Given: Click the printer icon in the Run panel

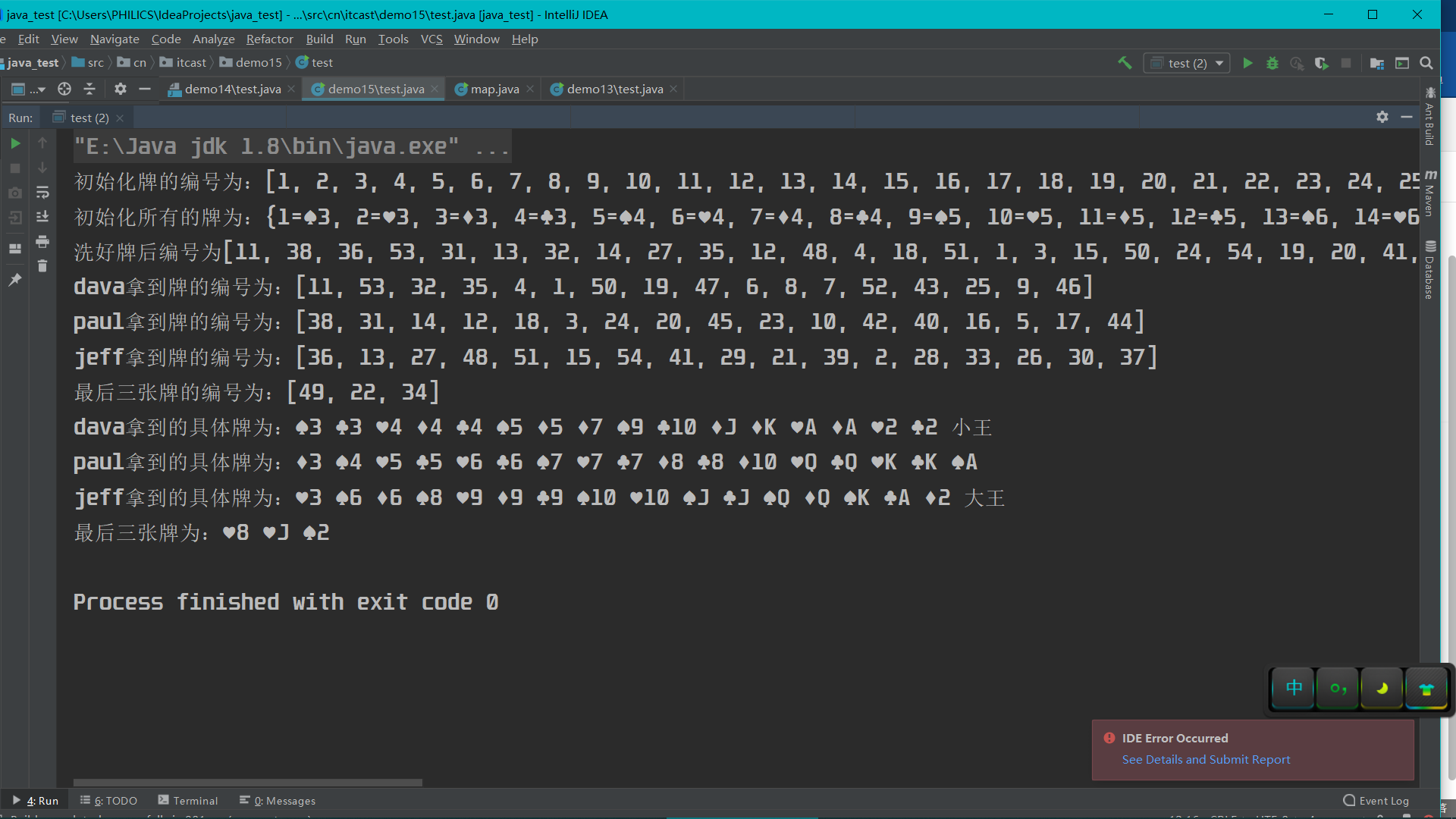Looking at the screenshot, I should 42,242.
